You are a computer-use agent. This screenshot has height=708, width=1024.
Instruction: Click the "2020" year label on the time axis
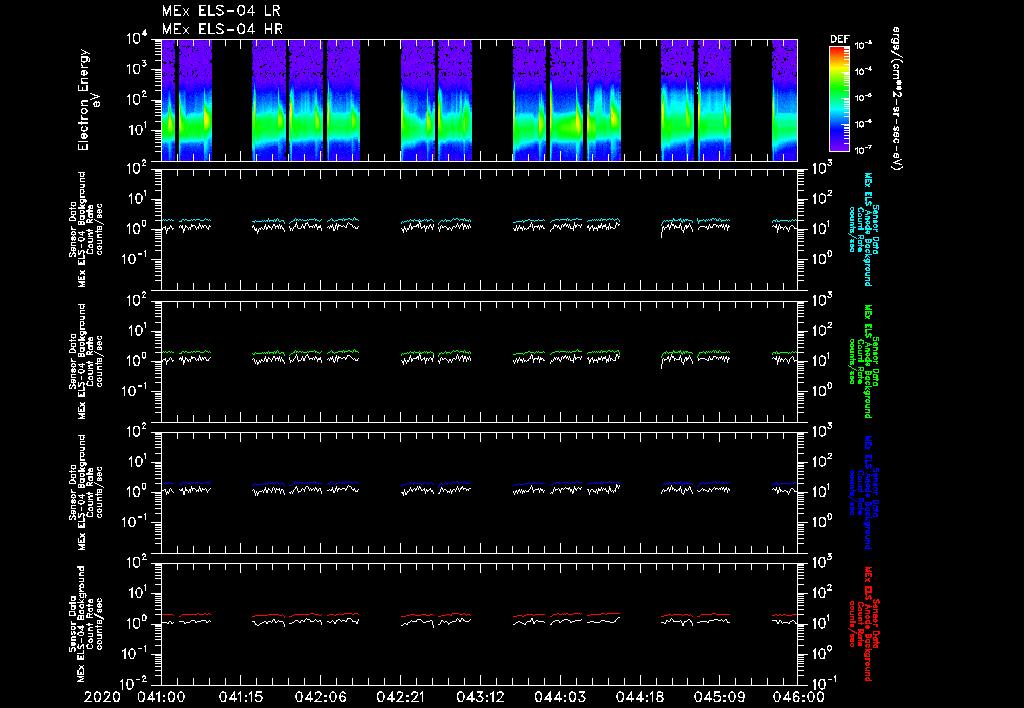[x=102, y=697]
